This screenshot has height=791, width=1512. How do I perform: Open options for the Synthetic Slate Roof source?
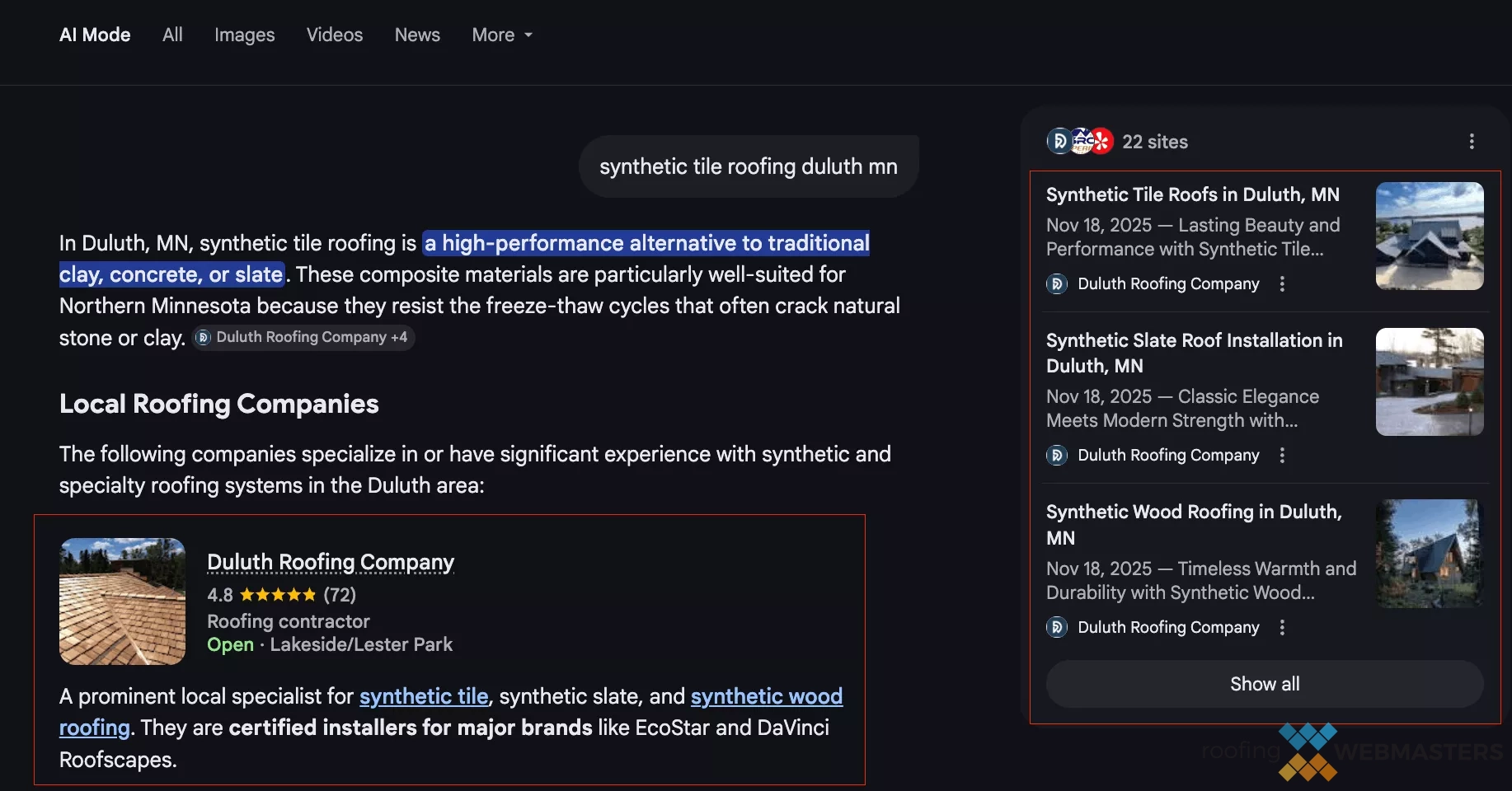(x=1282, y=455)
